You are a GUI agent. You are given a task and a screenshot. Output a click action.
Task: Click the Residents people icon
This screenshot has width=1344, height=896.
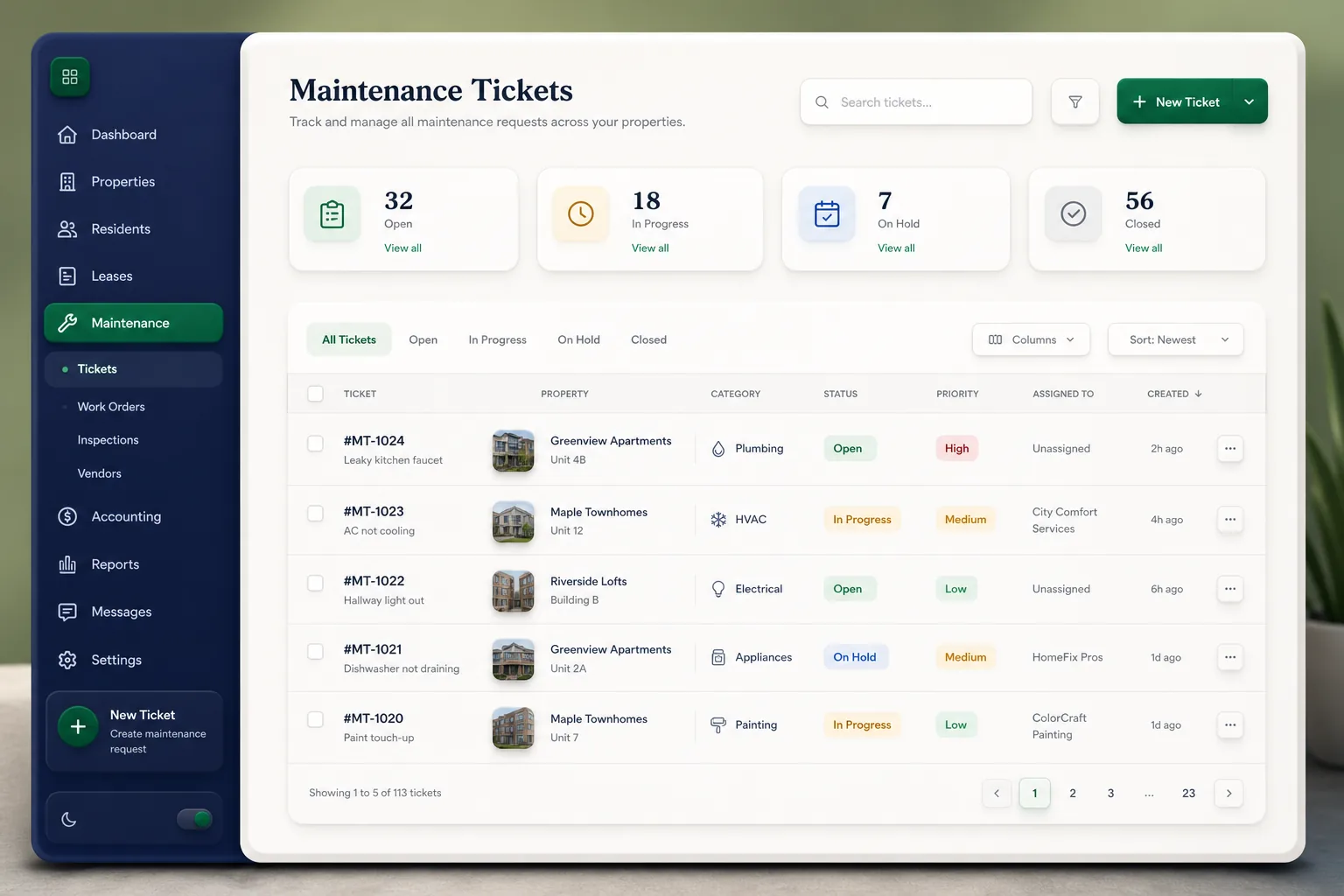pos(67,229)
